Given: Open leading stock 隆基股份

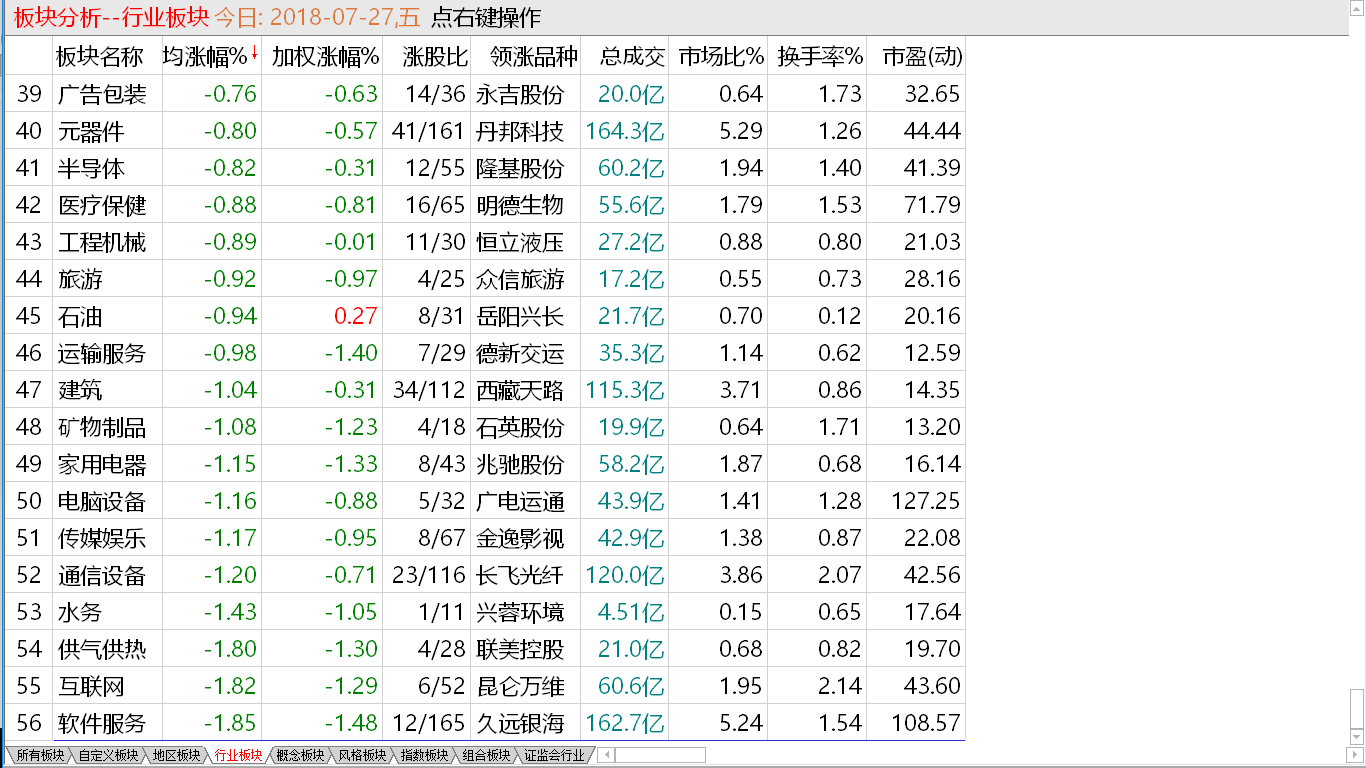Looking at the screenshot, I should point(520,168).
